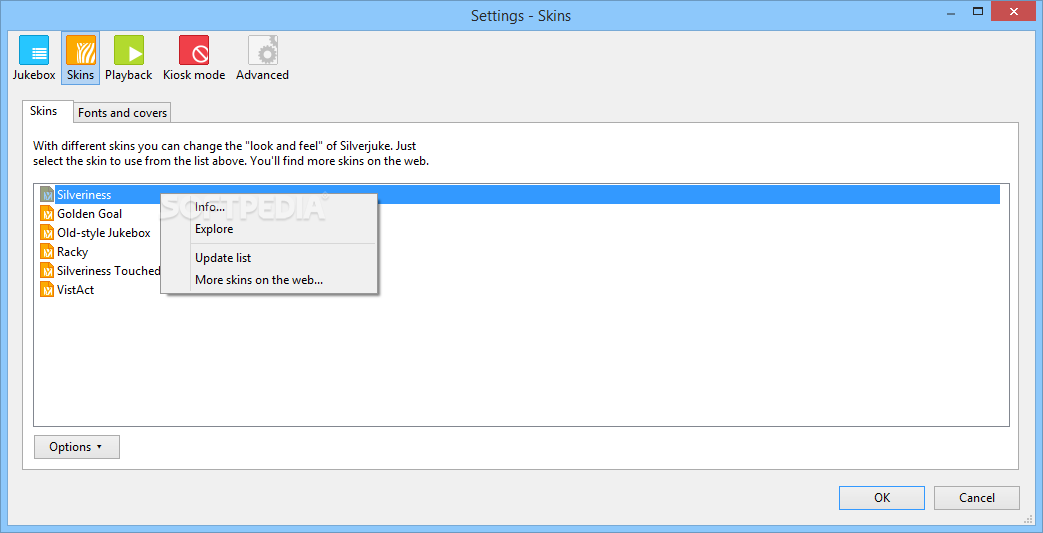
Task: Click the Racky skin file icon
Action: click(x=47, y=252)
